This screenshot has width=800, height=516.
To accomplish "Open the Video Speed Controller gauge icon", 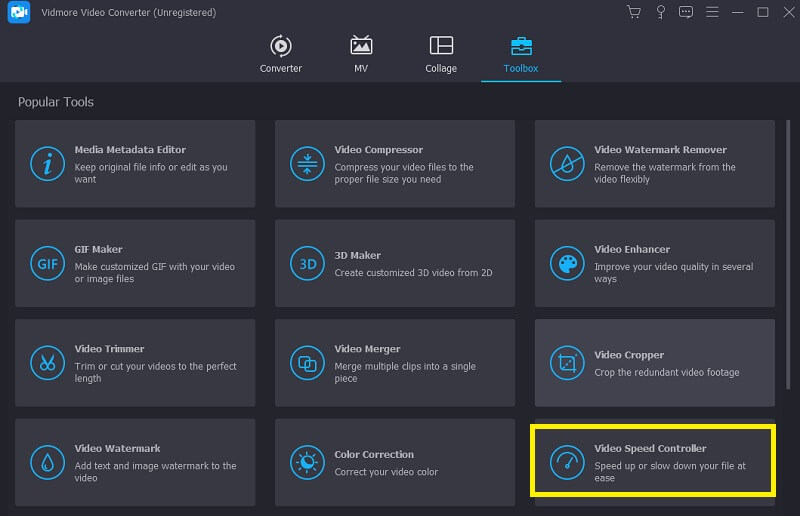I will (567, 462).
